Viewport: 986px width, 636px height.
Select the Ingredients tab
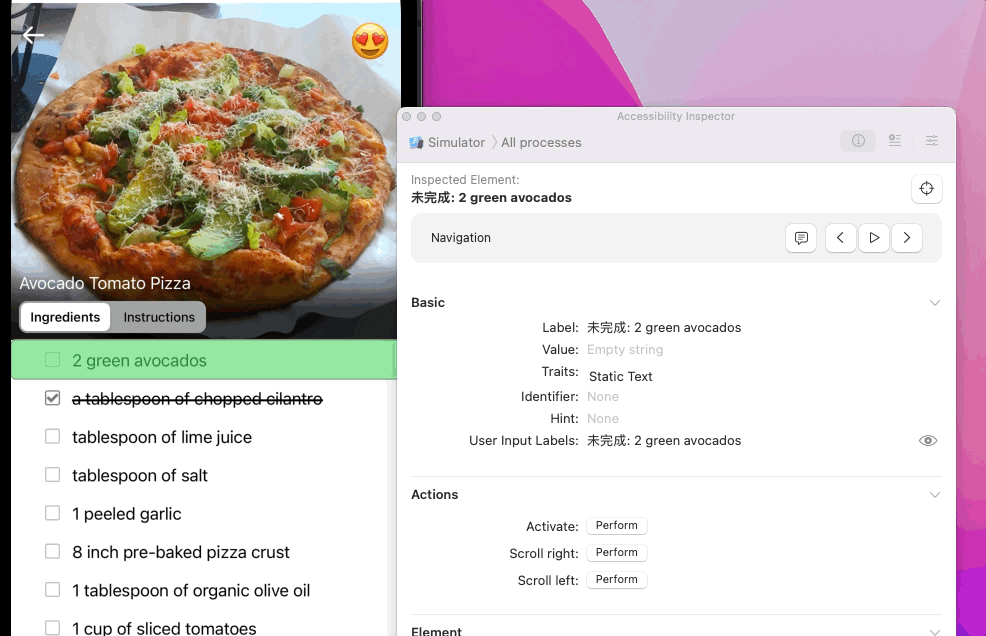coord(65,317)
